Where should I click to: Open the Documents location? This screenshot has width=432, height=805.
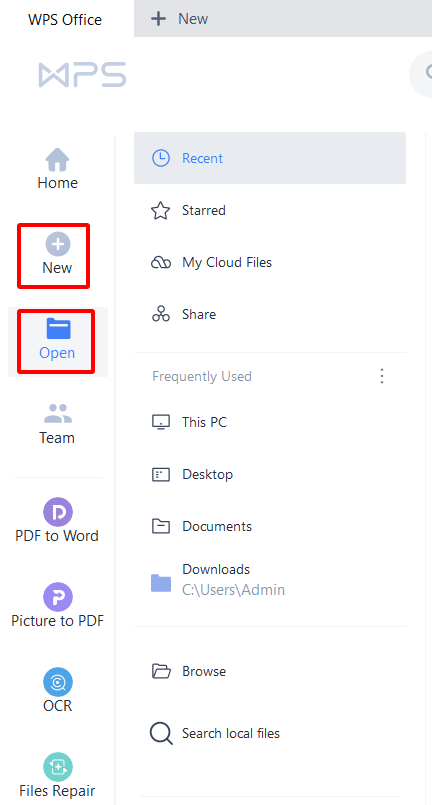(x=270, y=526)
